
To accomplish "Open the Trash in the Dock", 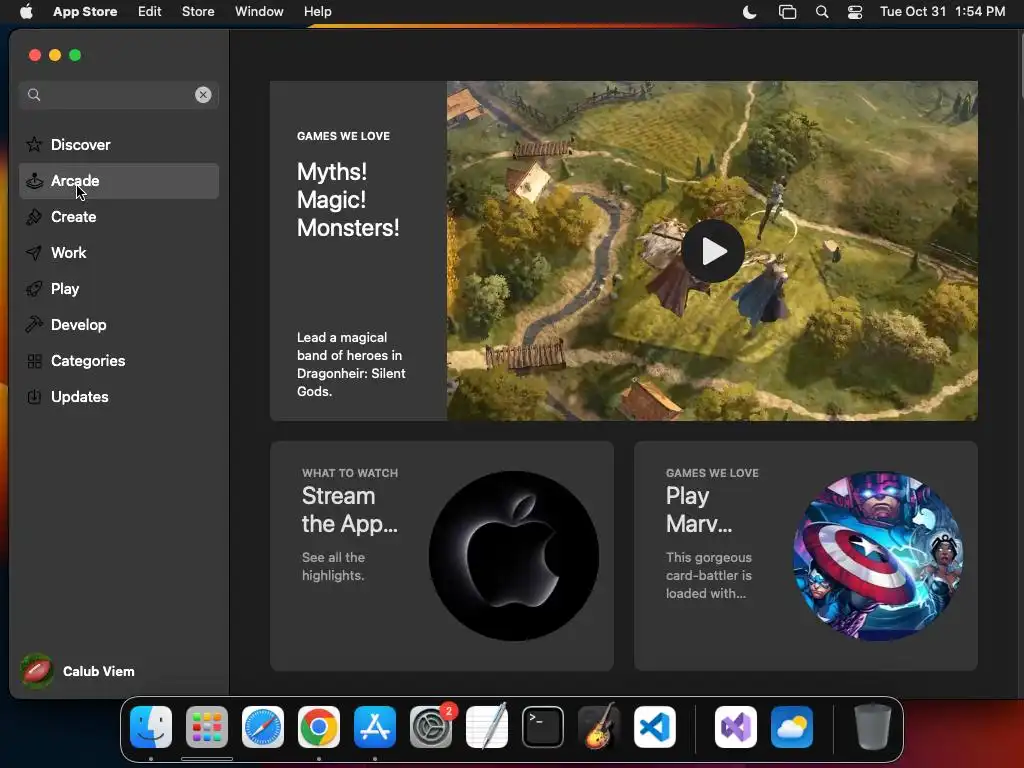I will pos(873,727).
